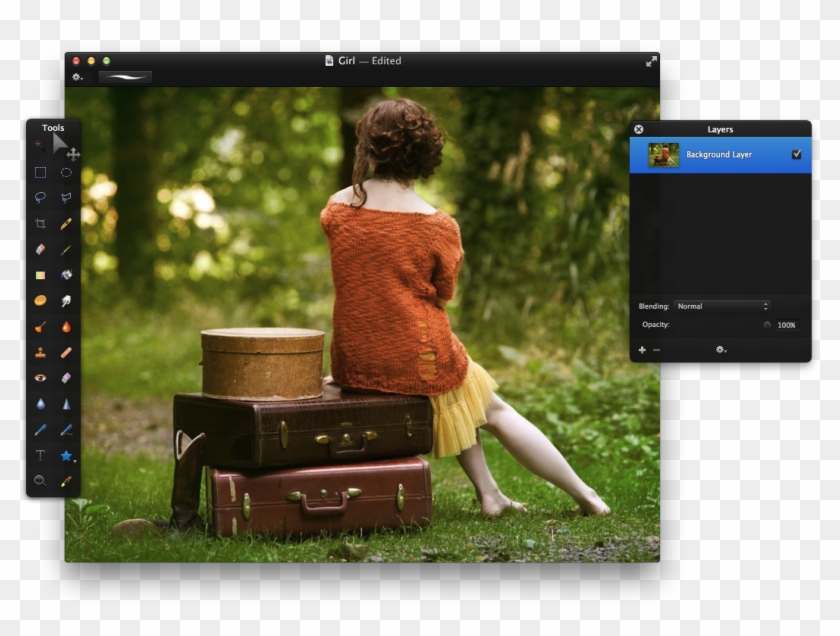Image resolution: width=840 pixels, height=636 pixels.
Task: Pick the Lasso tool
Action: click(x=40, y=198)
